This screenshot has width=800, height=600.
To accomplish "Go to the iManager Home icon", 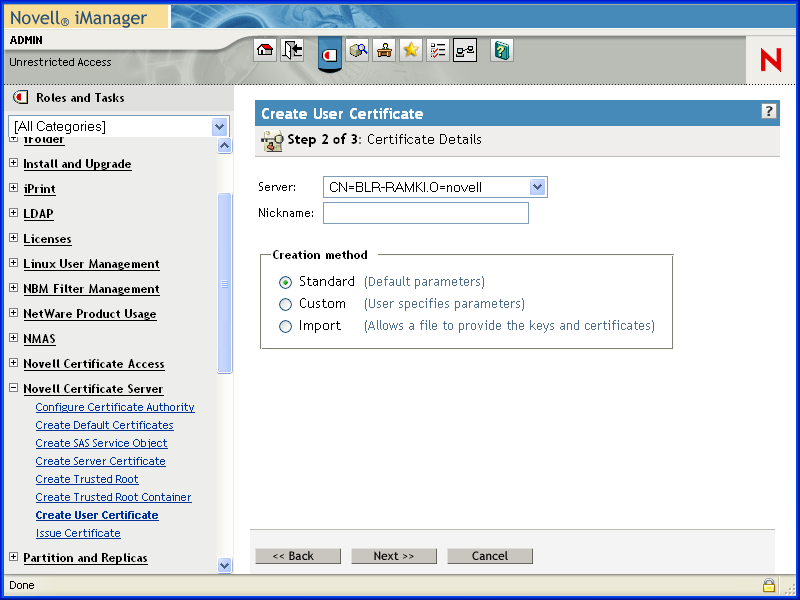I will pyautogui.click(x=265, y=50).
